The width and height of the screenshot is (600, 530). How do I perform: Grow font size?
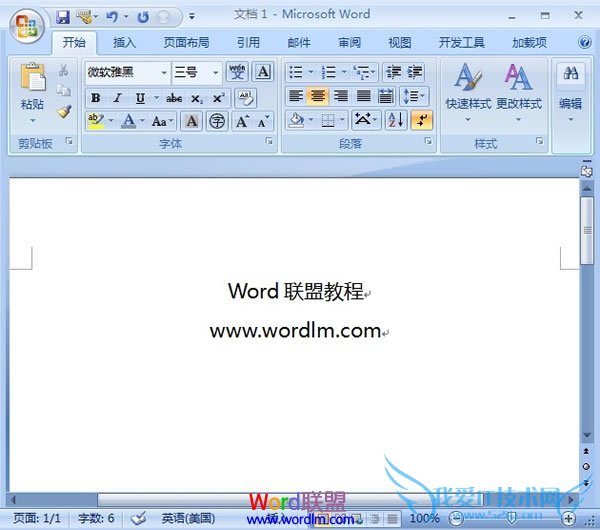coord(242,122)
